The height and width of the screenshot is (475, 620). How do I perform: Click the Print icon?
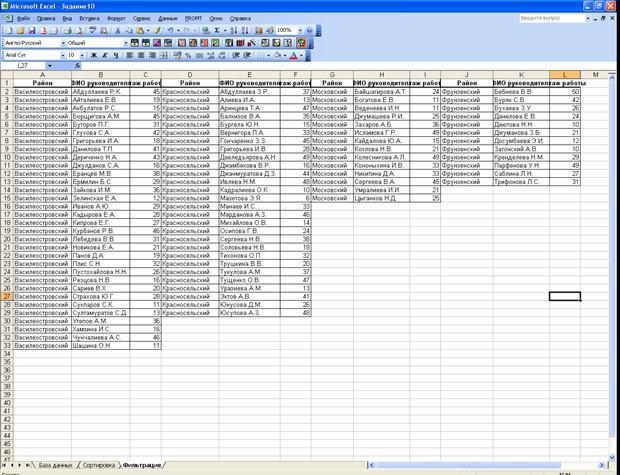point(67,30)
